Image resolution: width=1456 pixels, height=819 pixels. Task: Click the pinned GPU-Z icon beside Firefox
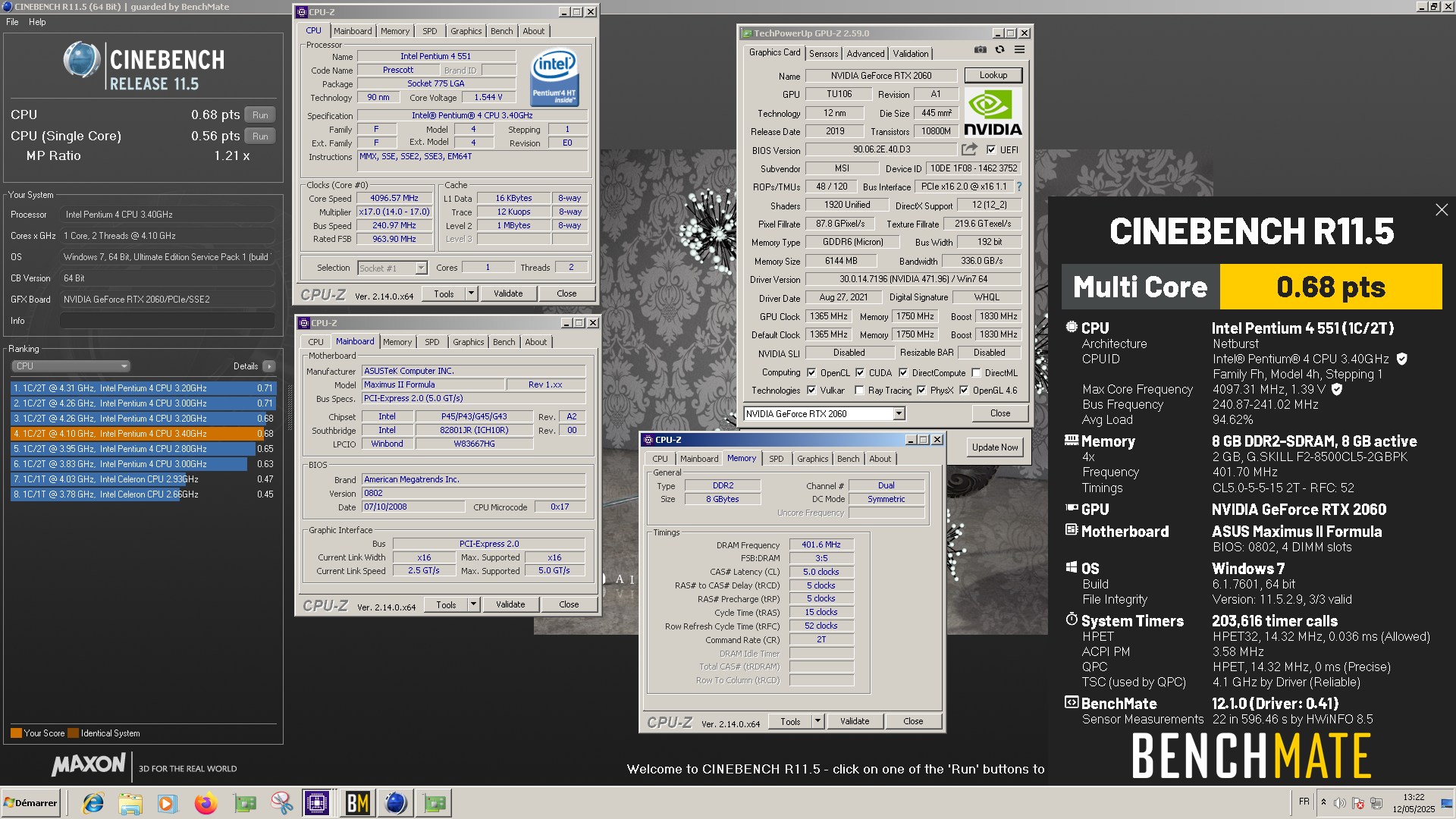pos(244,803)
